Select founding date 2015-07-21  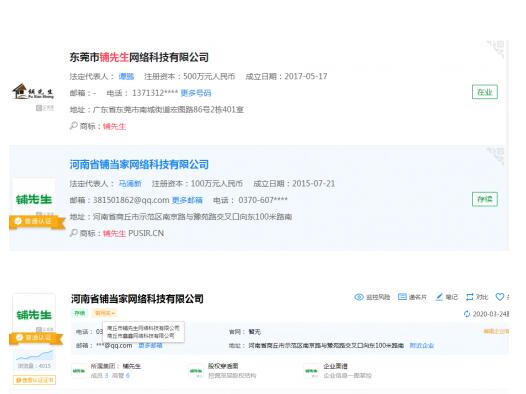(x=313, y=183)
